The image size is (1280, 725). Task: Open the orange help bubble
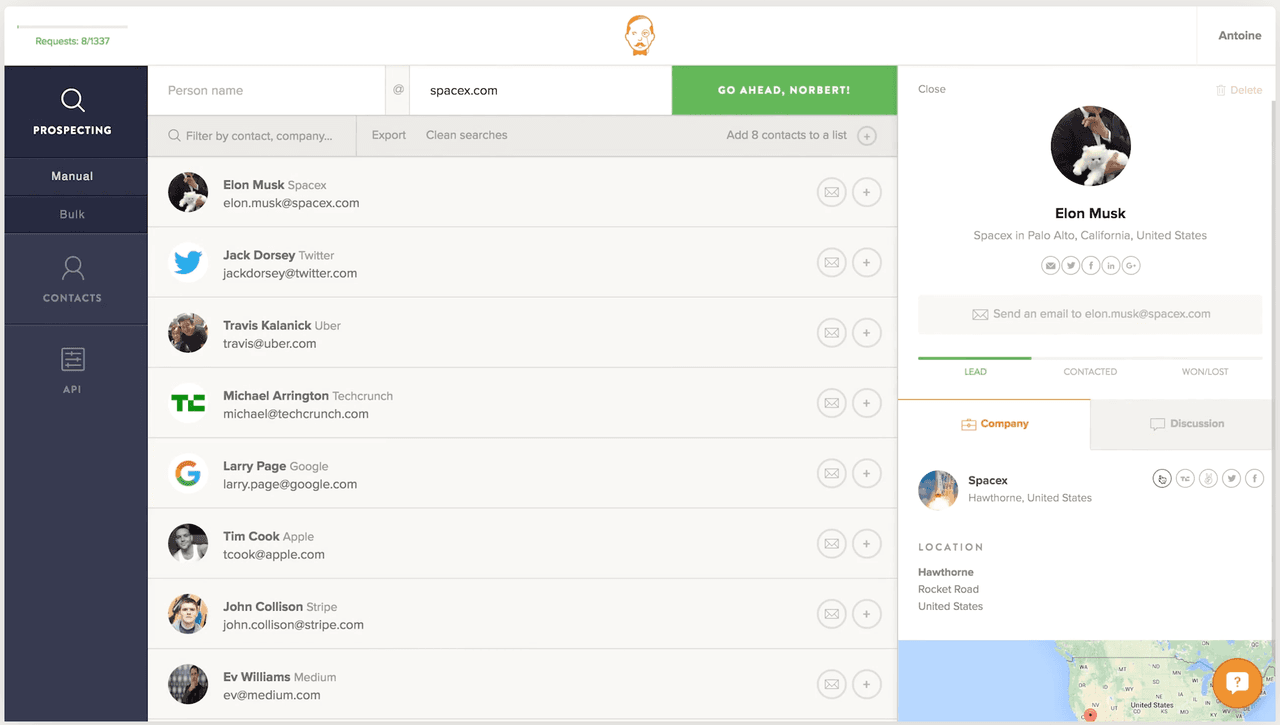click(x=1237, y=683)
